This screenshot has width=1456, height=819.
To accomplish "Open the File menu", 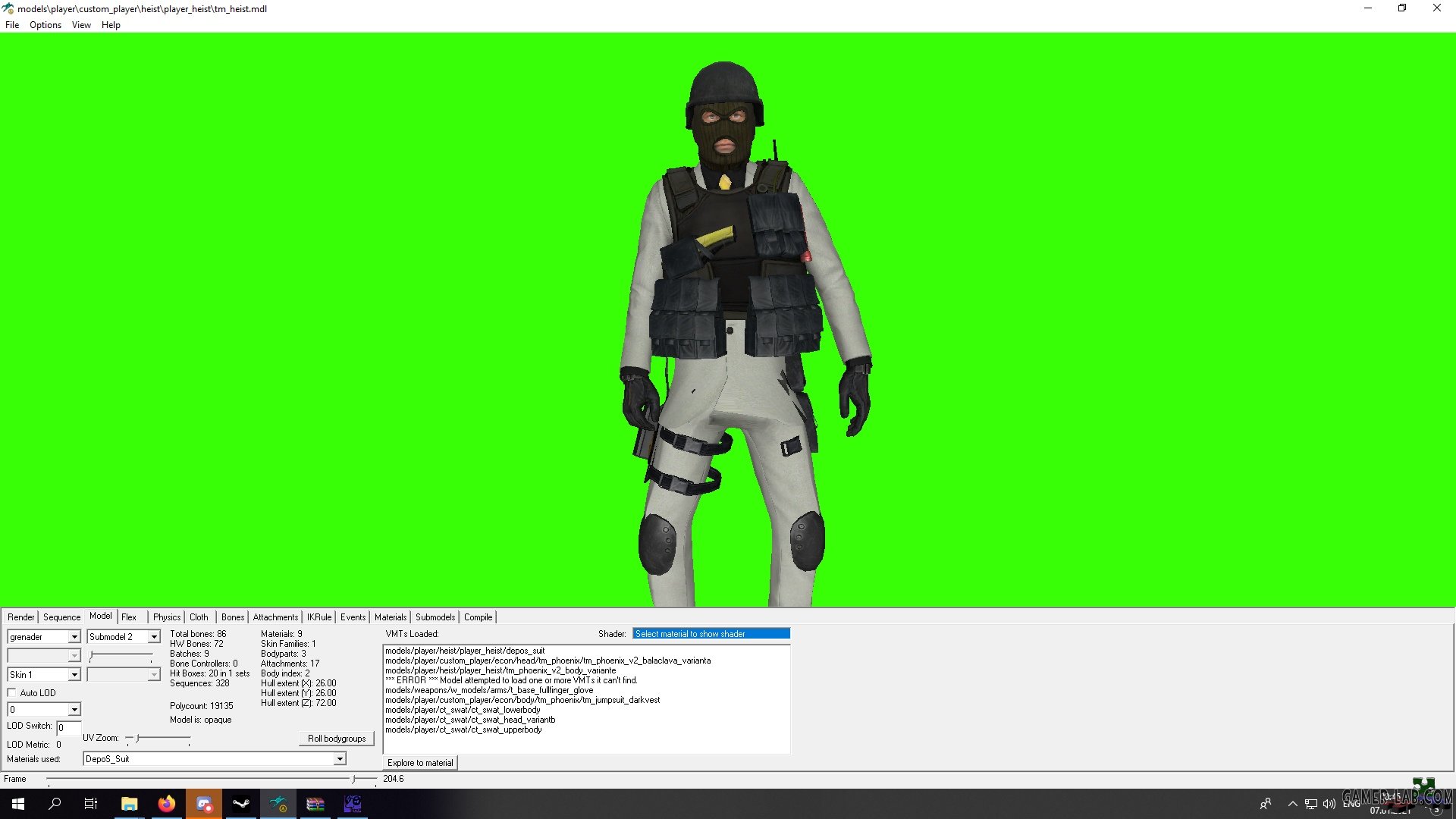I will pos(12,25).
